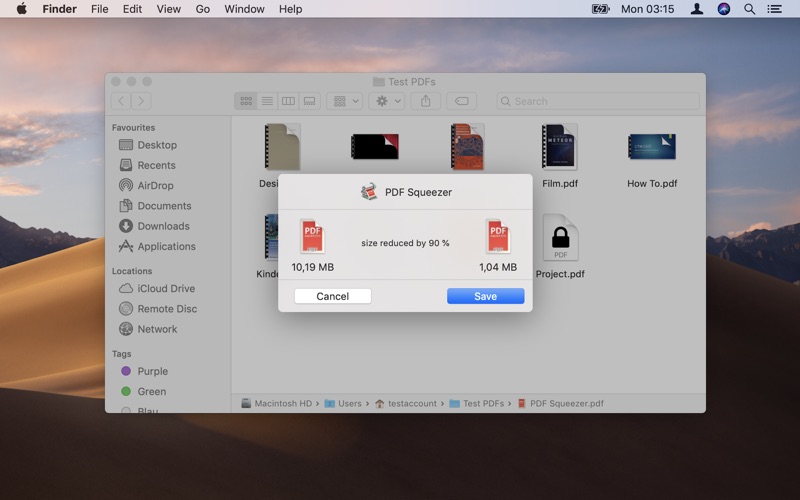Open Spotlight search icon

point(749,9)
